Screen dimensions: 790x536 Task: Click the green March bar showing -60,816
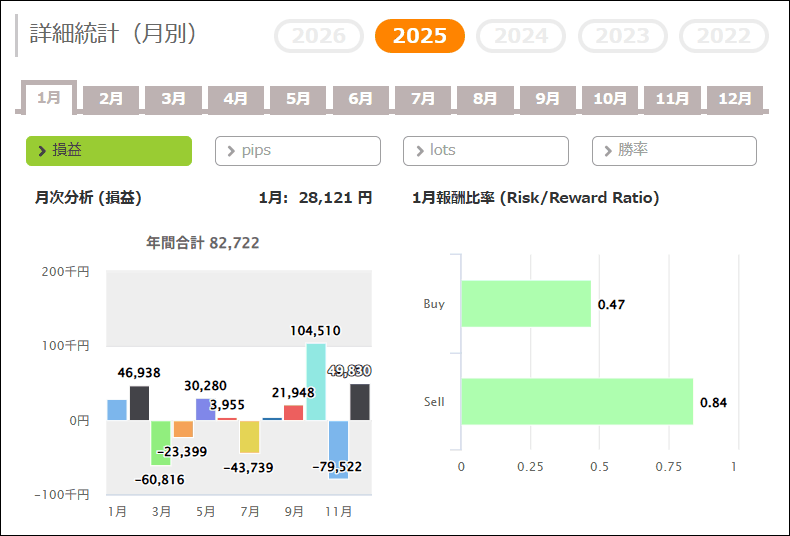[161, 442]
